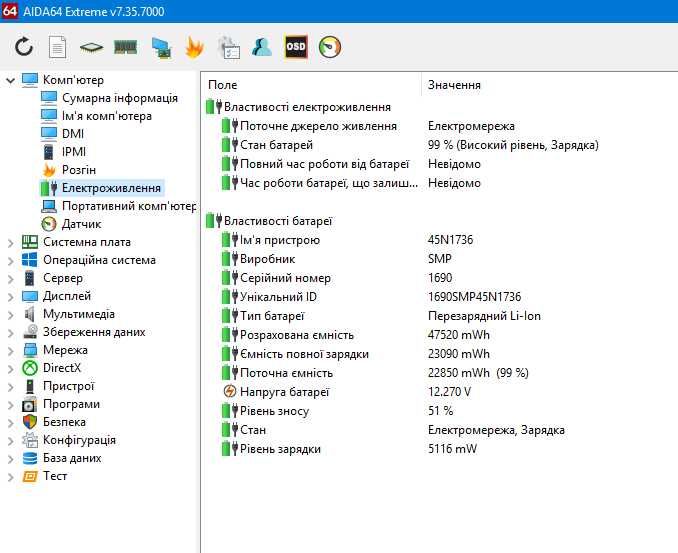Click the Безпека shield icon

pos(30,422)
